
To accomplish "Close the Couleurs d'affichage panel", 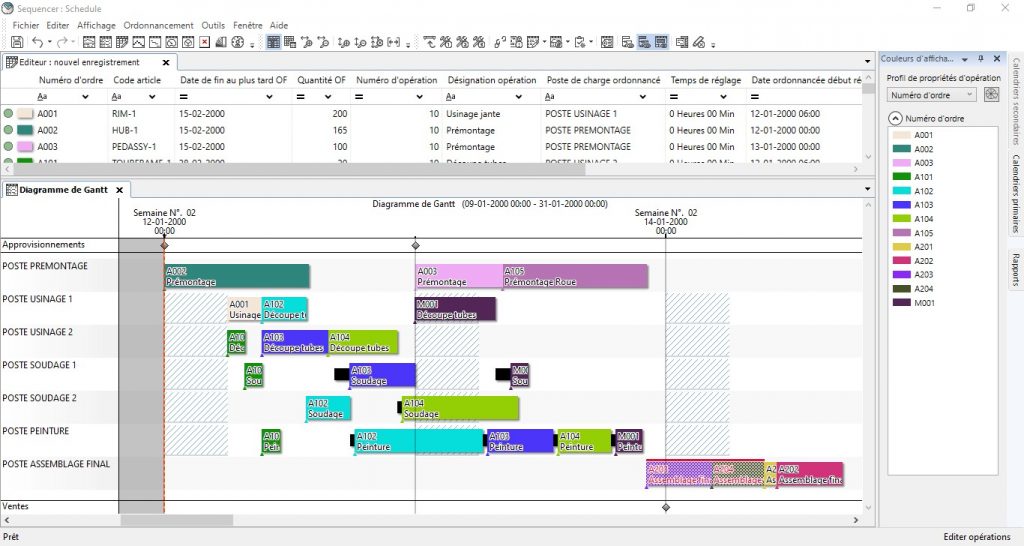I will pos(997,59).
